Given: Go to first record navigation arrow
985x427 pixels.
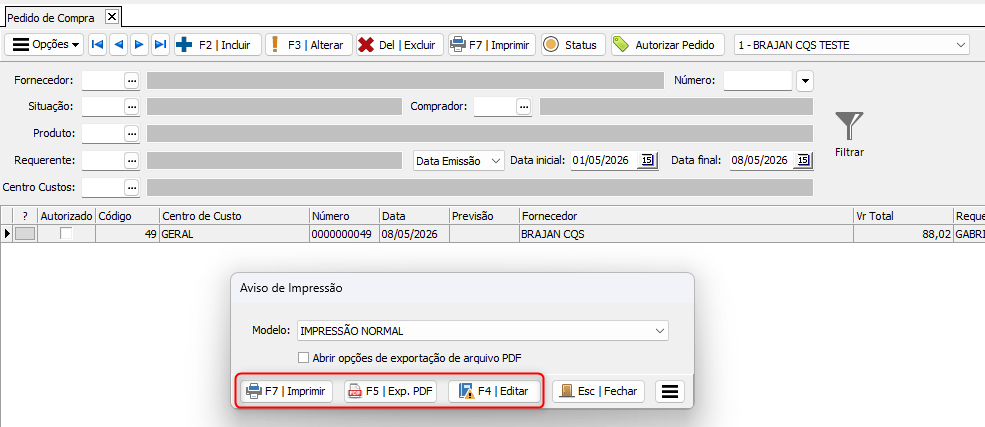Looking at the screenshot, I should pyautogui.click(x=97, y=45).
